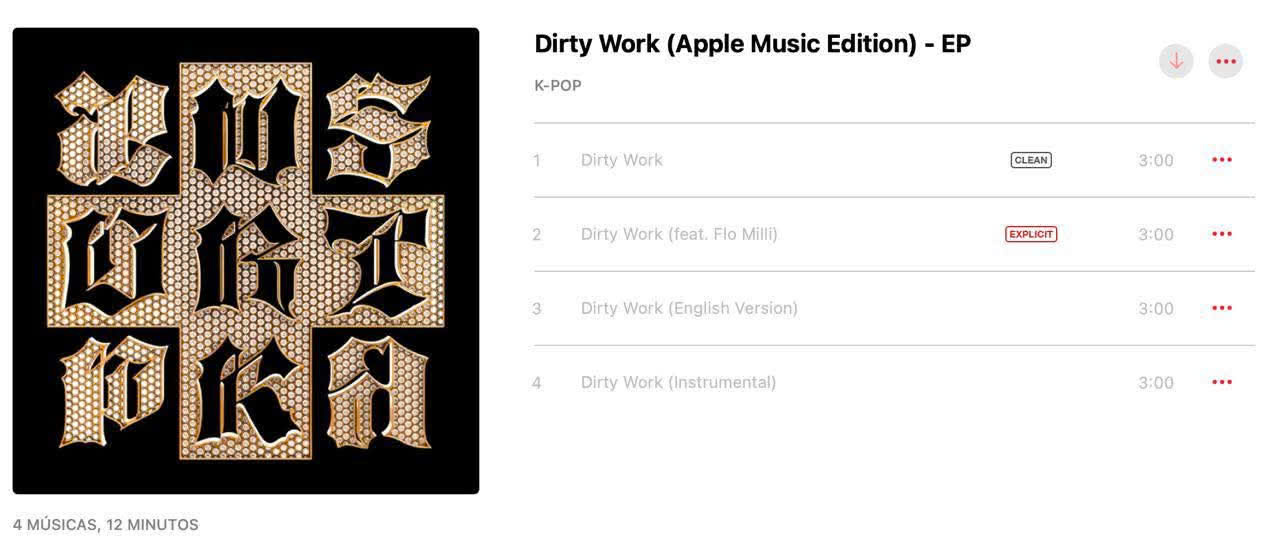Open more options for Flo Milli track
The image size is (1280, 548).
click(1222, 234)
